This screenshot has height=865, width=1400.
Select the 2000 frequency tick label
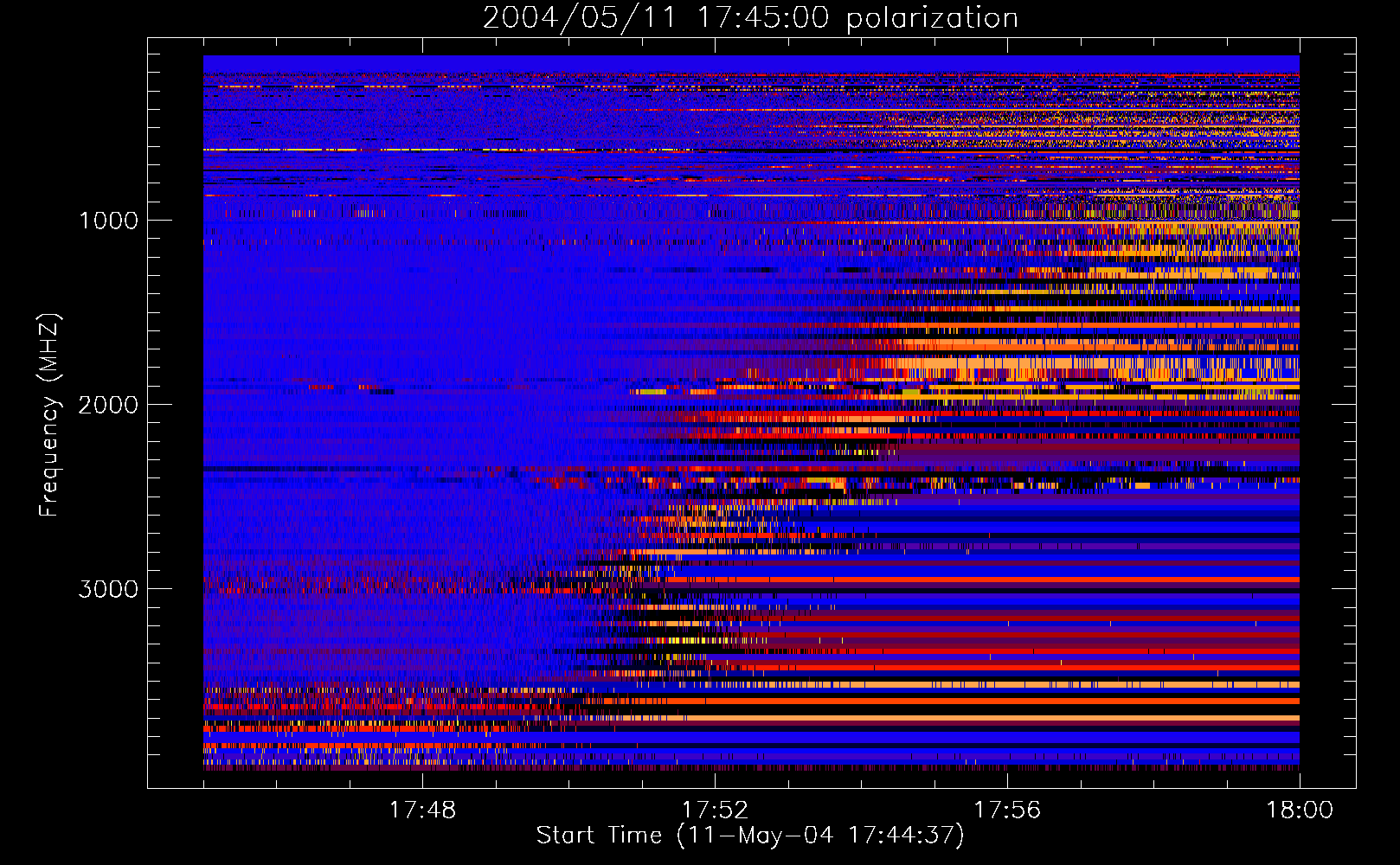tap(108, 405)
